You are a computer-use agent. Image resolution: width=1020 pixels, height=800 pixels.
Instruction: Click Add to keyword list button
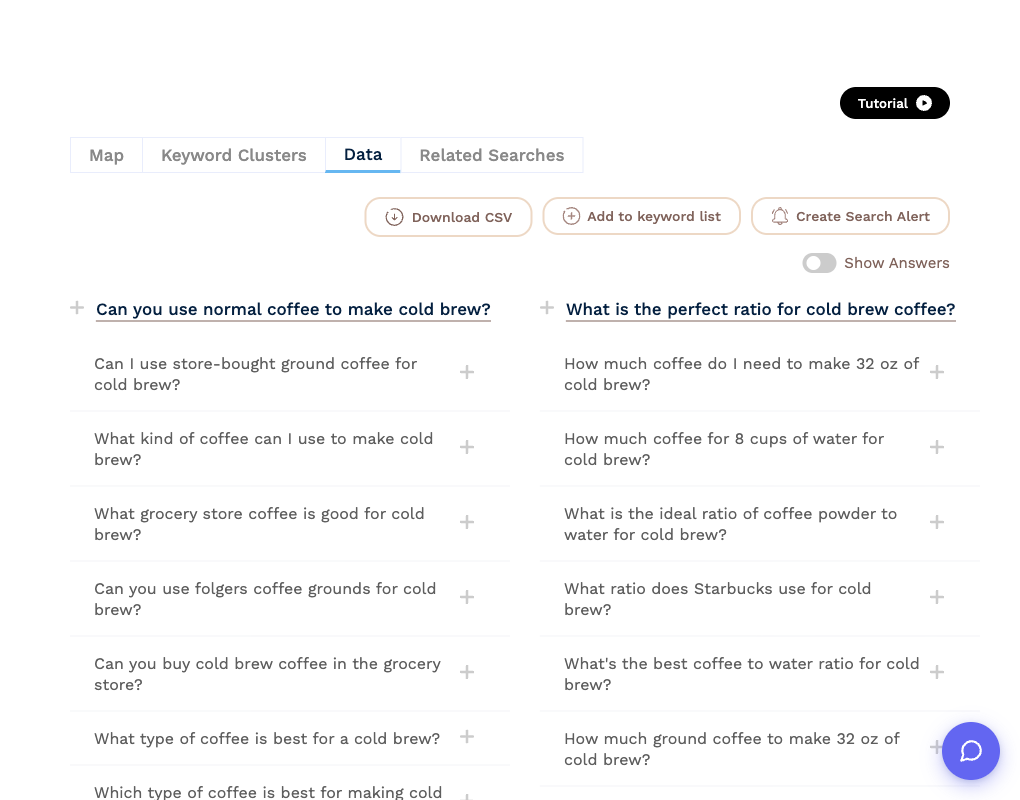[x=641, y=217]
